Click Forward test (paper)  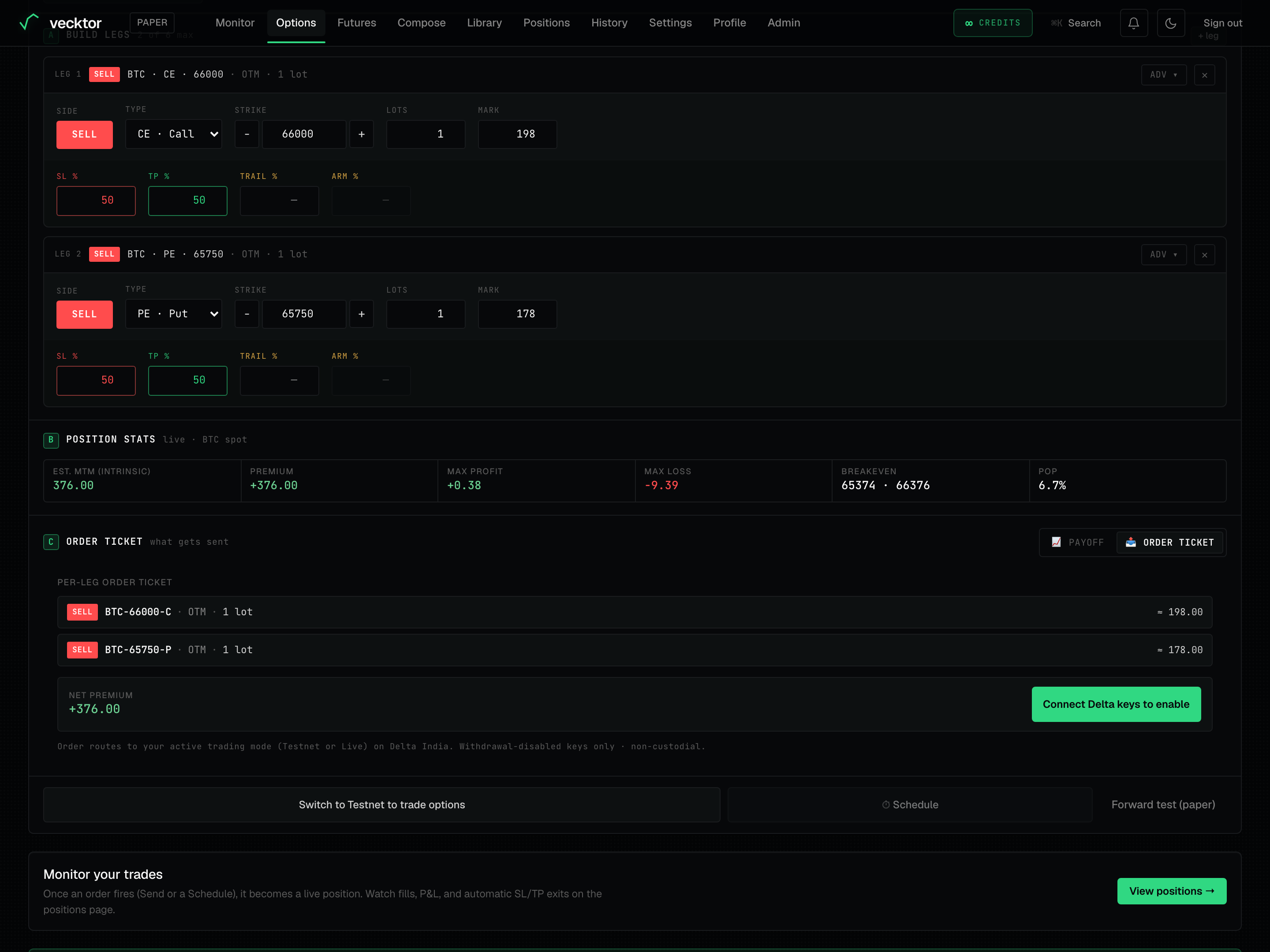[x=1163, y=804]
